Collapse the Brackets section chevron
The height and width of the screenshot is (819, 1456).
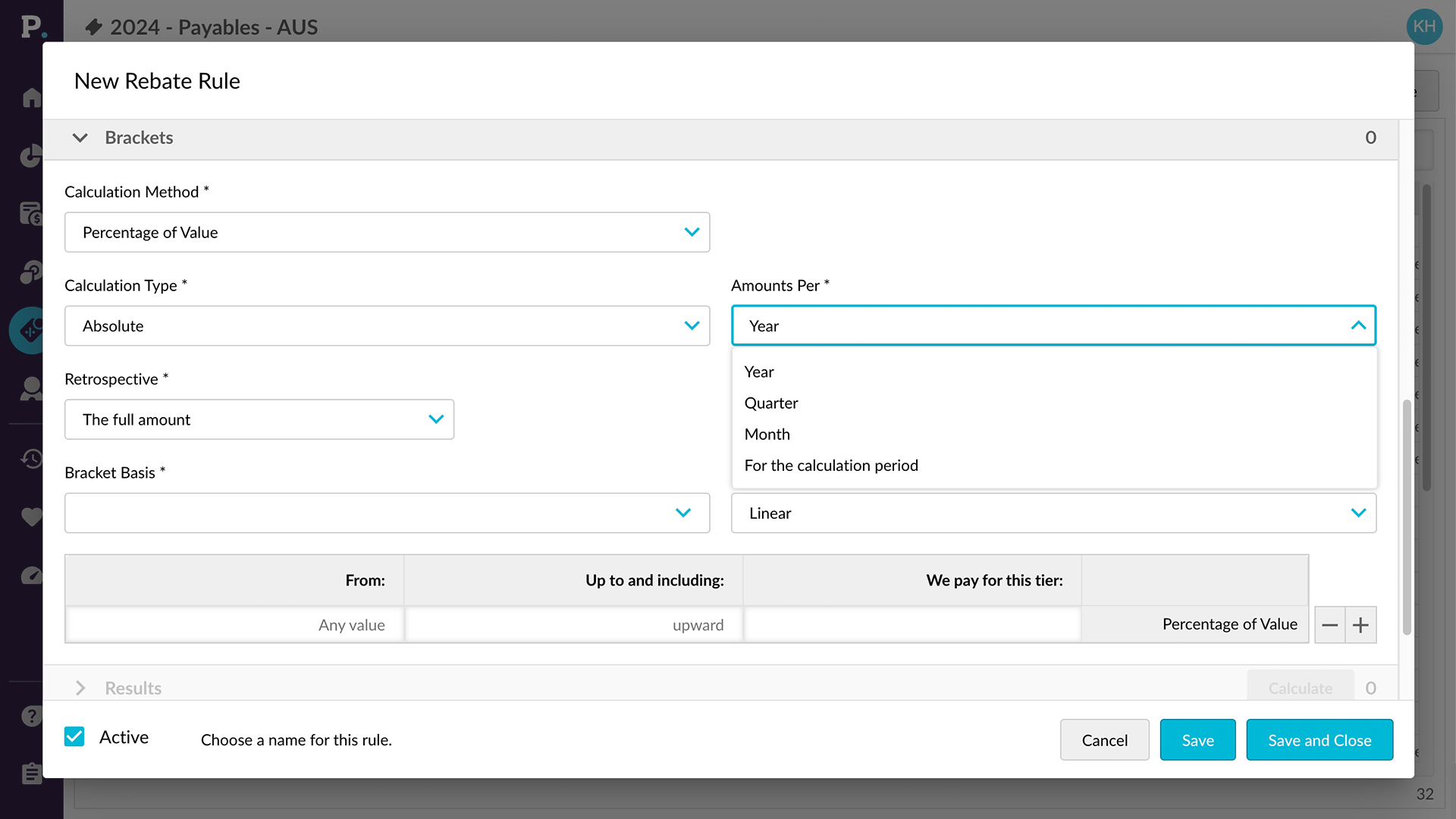point(80,138)
